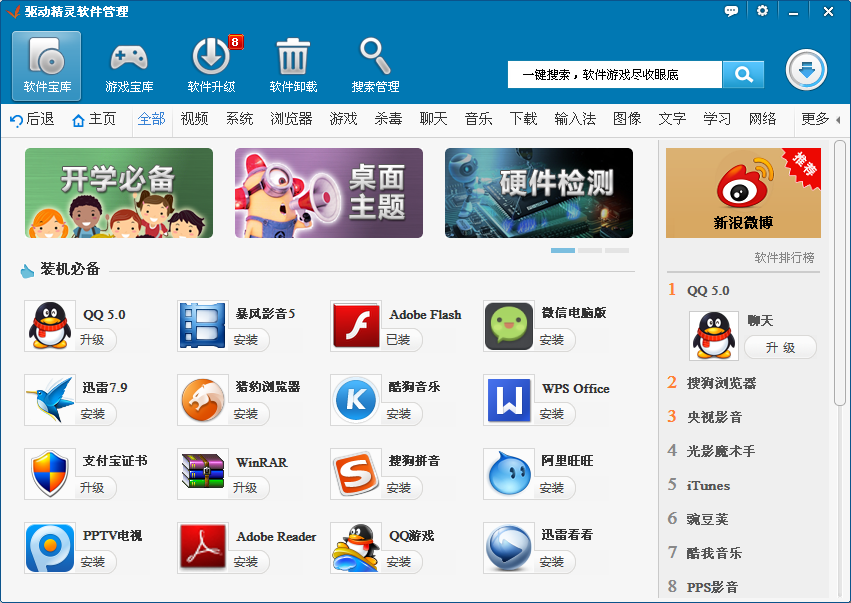
Task: Install 迅雷7.9 with 安装 button
Action: pyautogui.click(x=93, y=414)
